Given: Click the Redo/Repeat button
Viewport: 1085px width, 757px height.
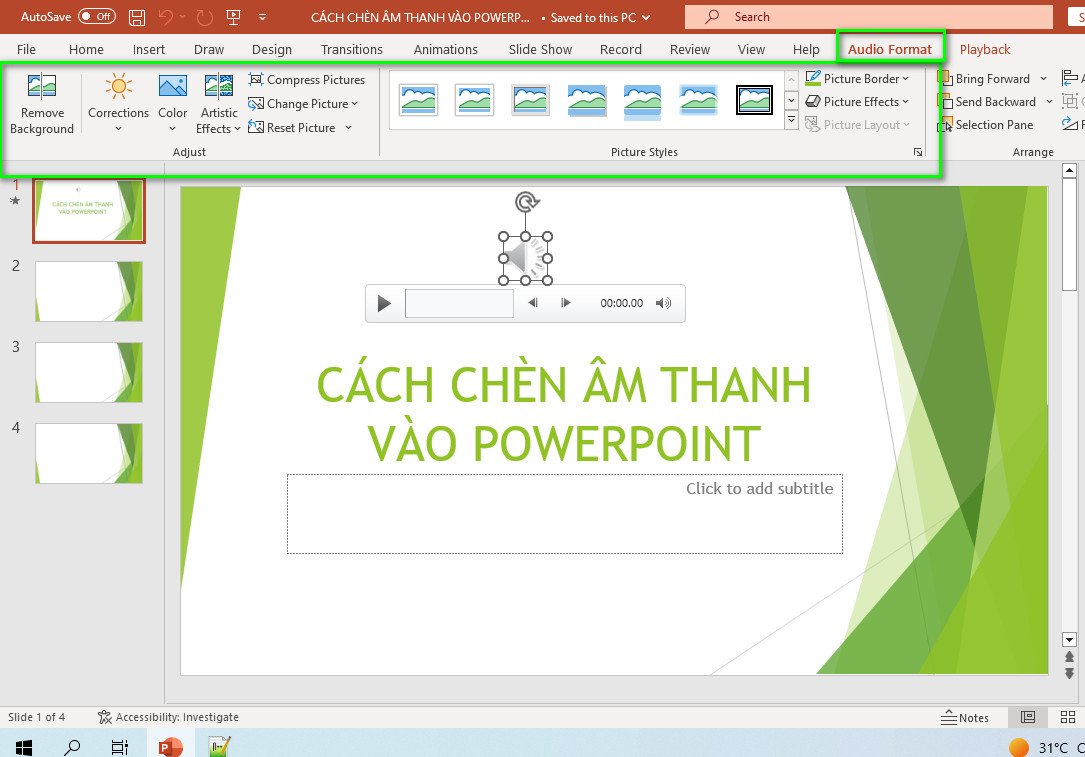Looking at the screenshot, I should (205, 17).
